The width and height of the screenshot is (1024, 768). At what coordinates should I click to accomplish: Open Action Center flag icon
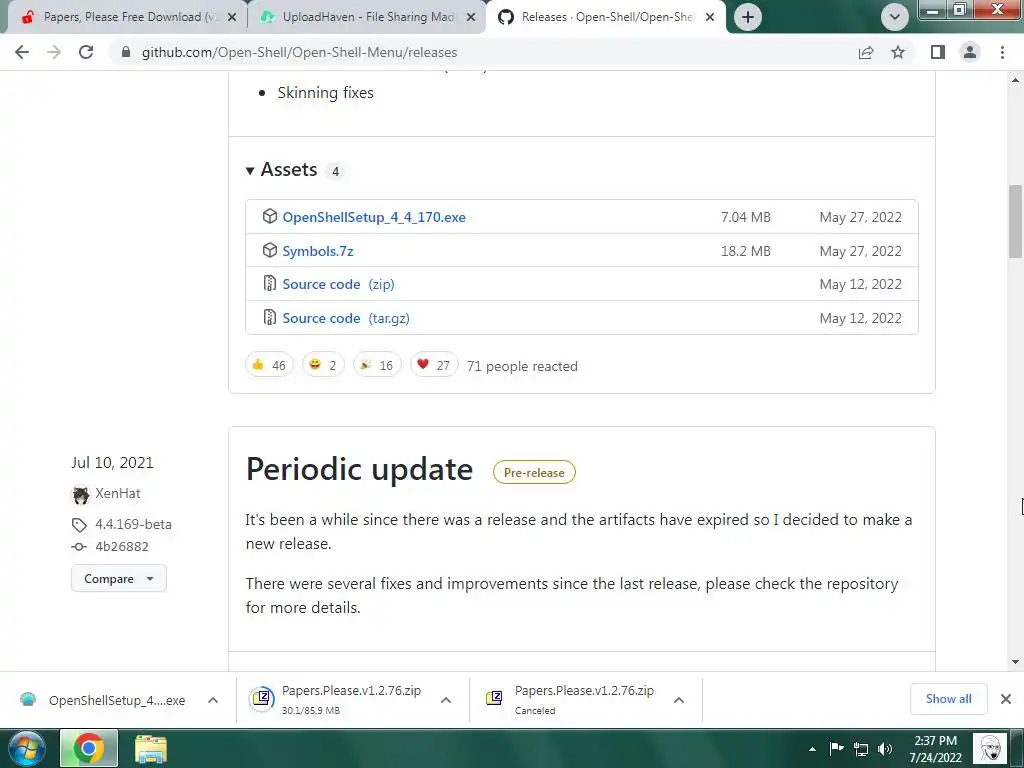837,749
